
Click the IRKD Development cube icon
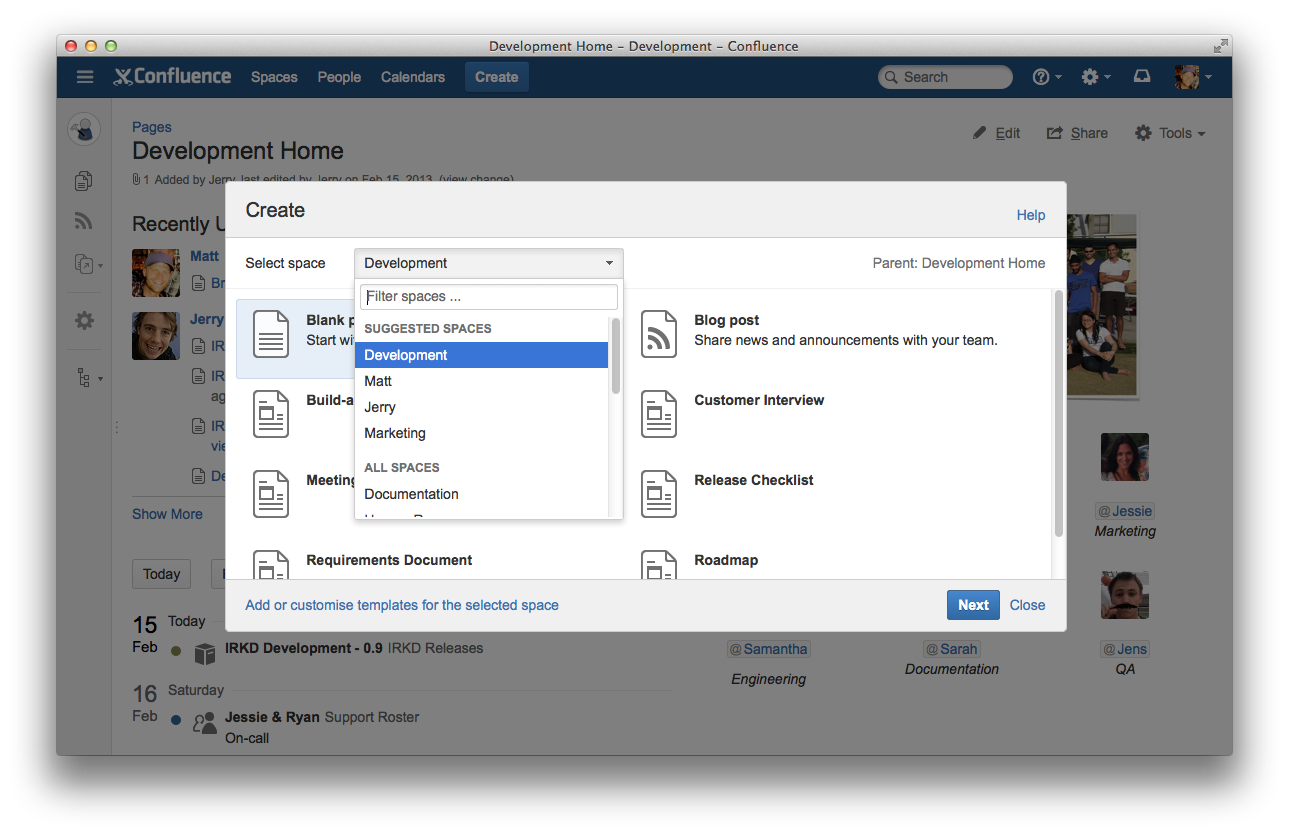(x=205, y=653)
